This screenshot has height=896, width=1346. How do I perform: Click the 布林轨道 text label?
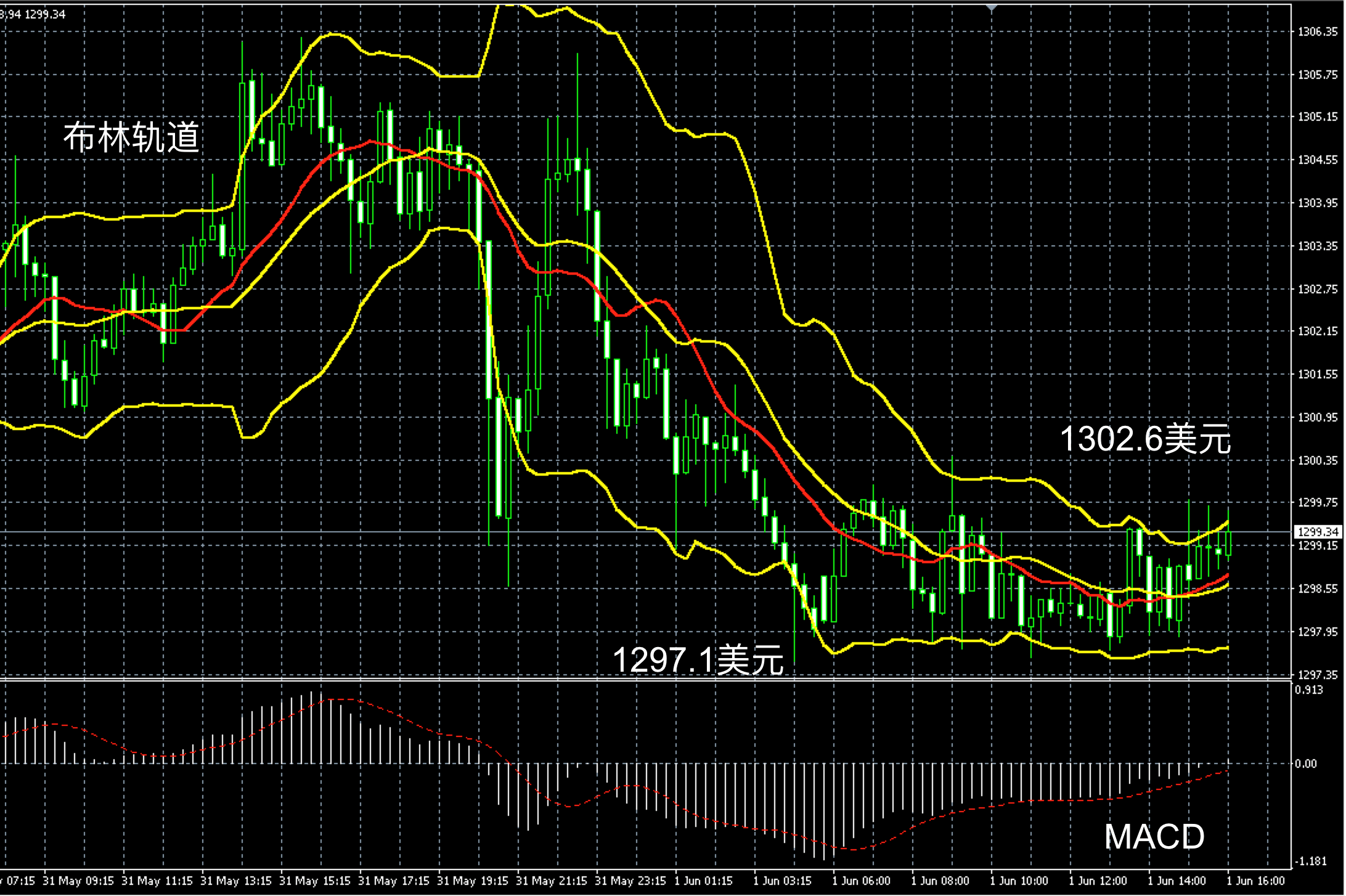[x=132, y=137]
